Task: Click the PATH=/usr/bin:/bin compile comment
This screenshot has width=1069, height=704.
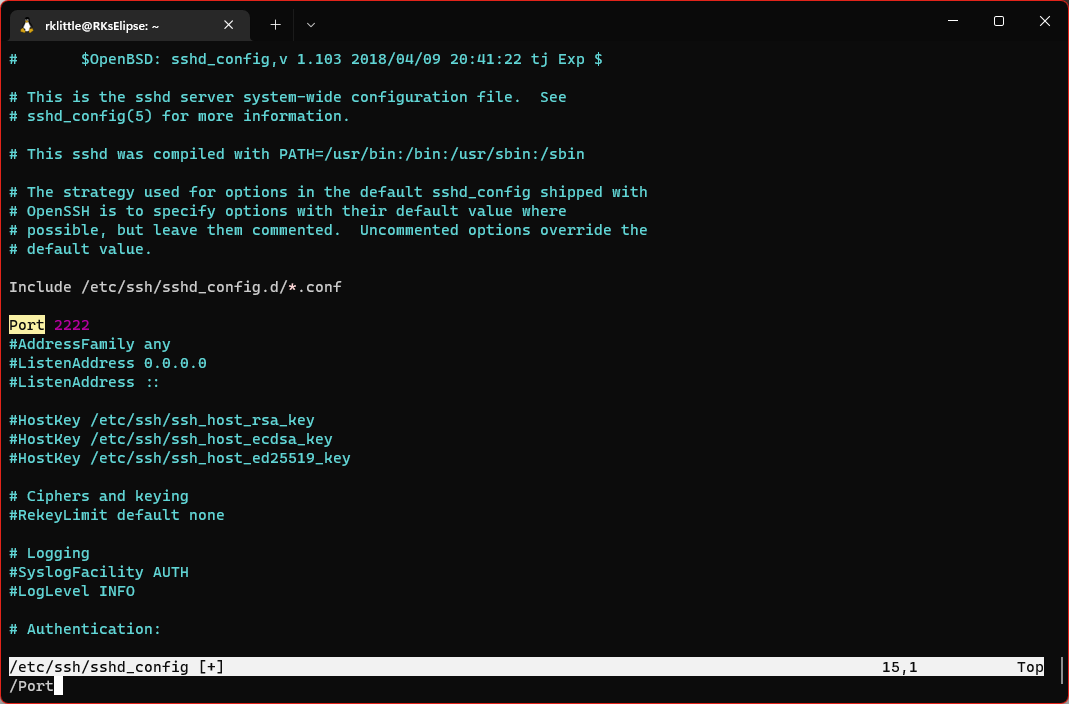Action: 297,154
